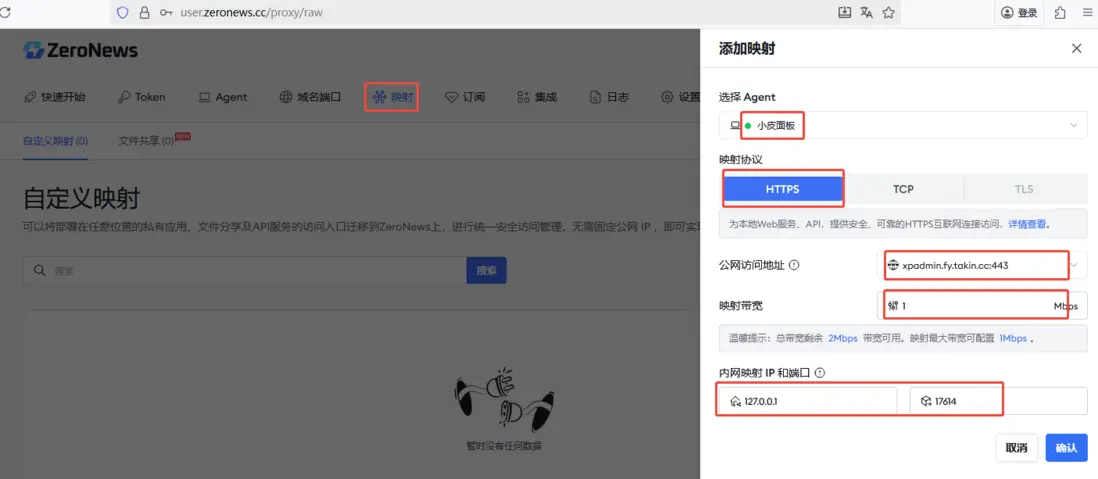Viewport: 1098px width, 479px height.
Task: Close the 添加映射 panel
Action: [x=1076, y=48]
